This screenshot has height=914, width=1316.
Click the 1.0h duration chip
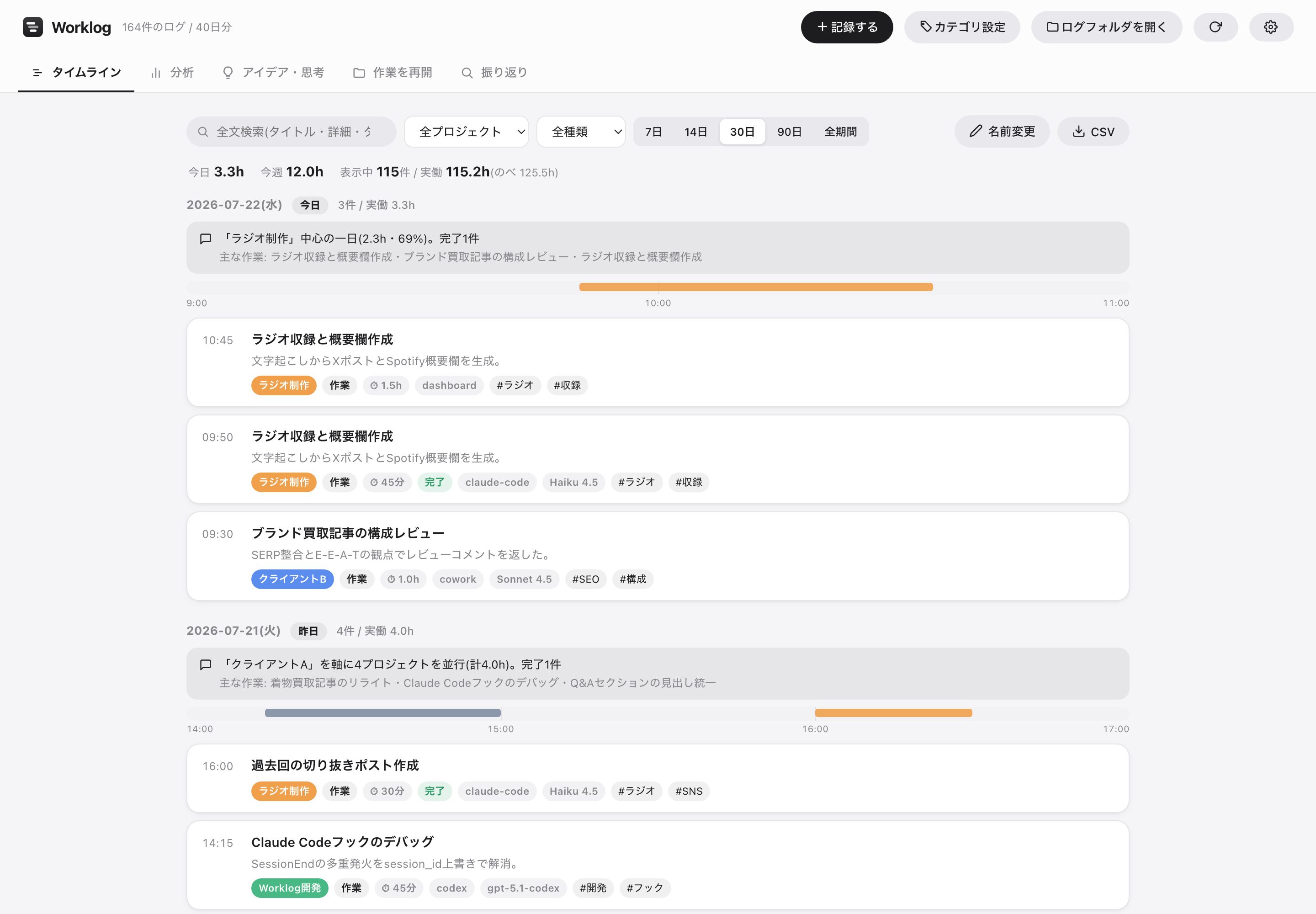(403, 579)
